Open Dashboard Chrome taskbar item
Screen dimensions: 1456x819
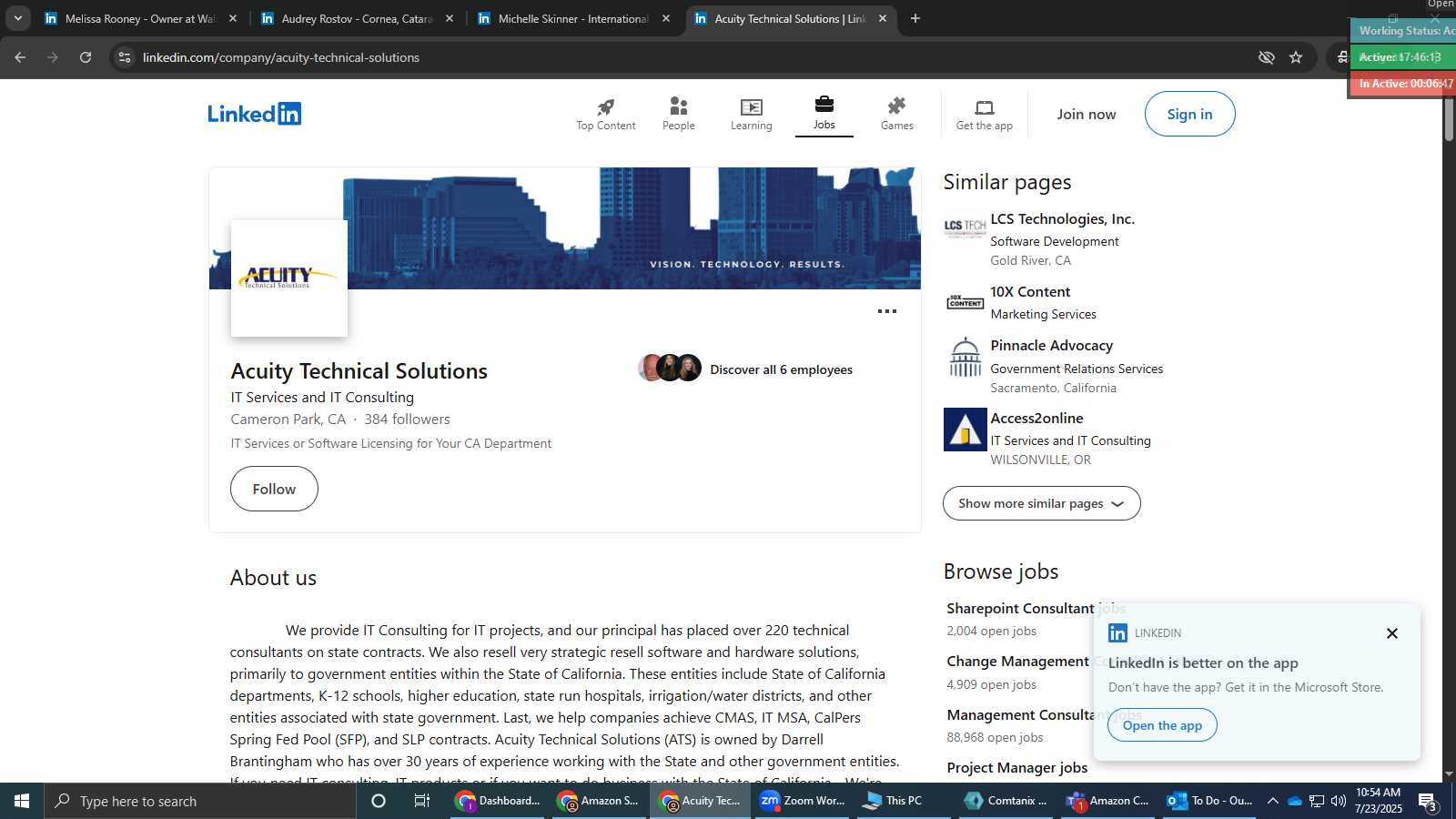click(499, 801)
